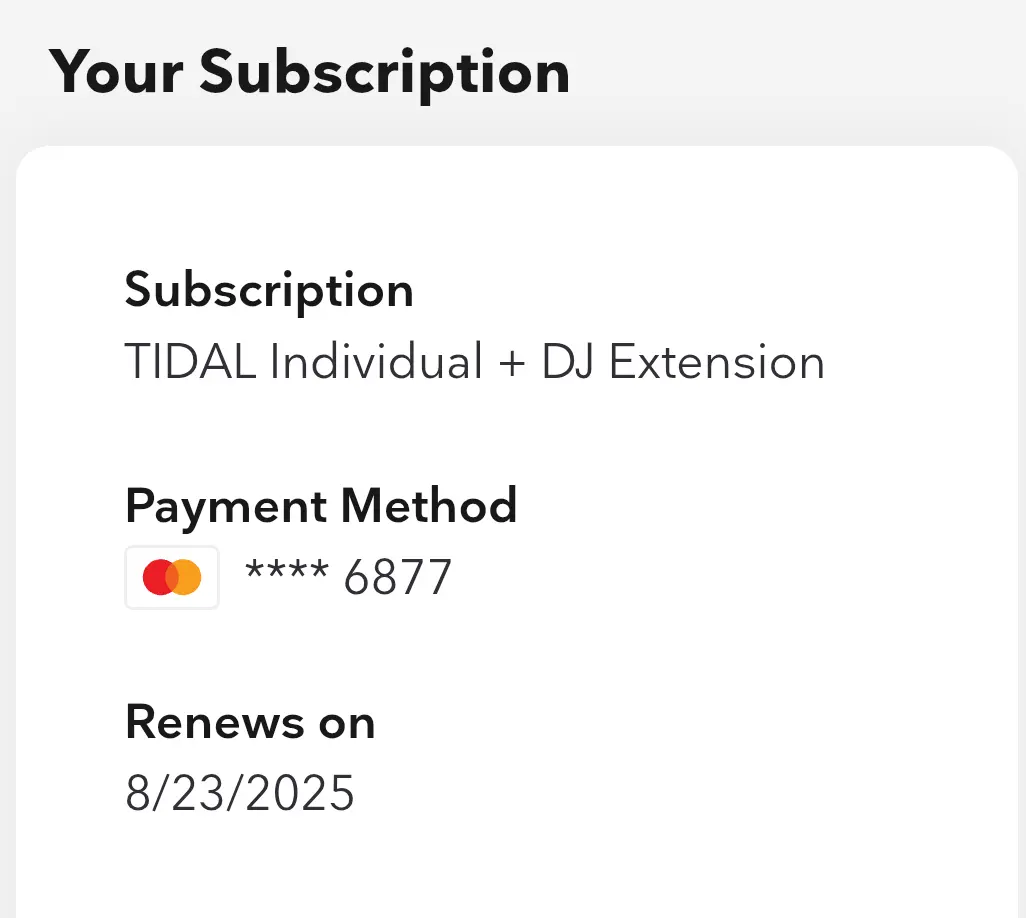Image resolution: width=1026 pixels, height=918 pixels.
Task: Click the Payment Method label
Action: (321, 507)
